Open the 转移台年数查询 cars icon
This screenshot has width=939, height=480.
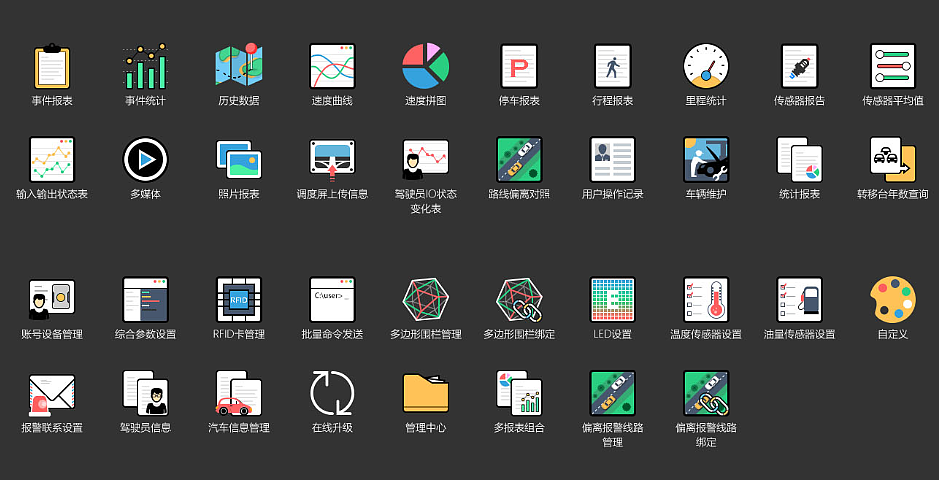click(x=893, y=159)
